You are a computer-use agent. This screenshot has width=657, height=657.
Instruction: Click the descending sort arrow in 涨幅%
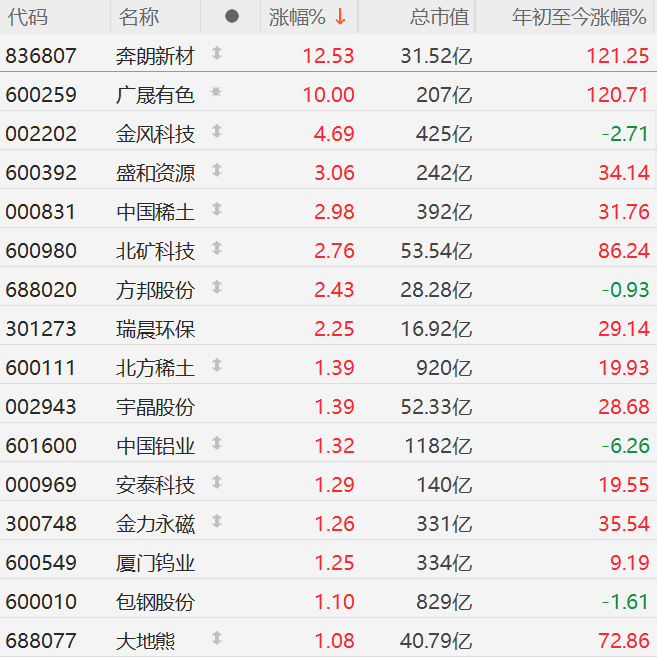(340, 17)
